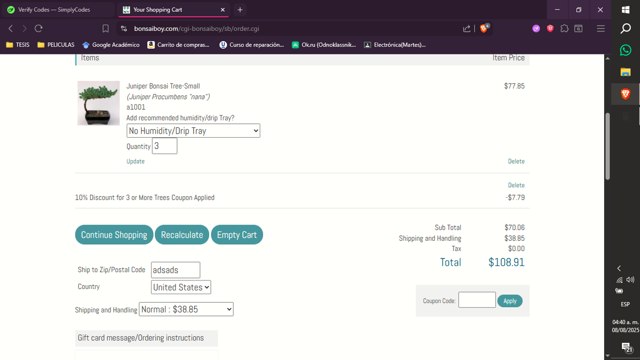Click the $77.85 item price
The width and height of the screenshot is (640, 360).
click(x=514, y=86)
